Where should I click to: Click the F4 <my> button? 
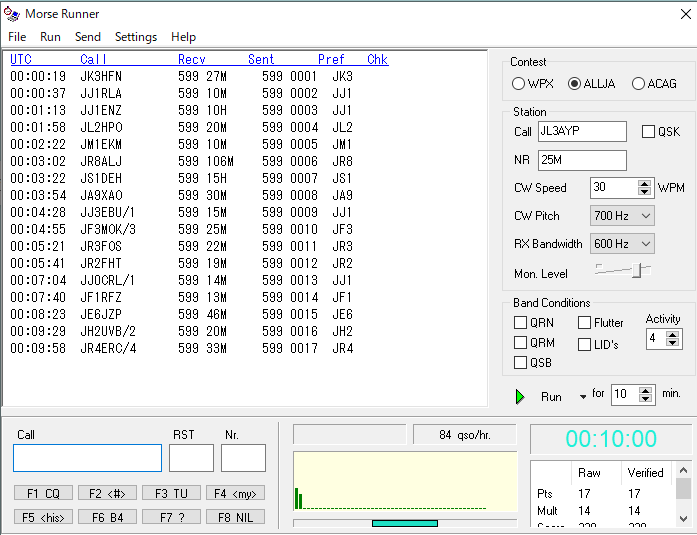[x=235, y=493]
